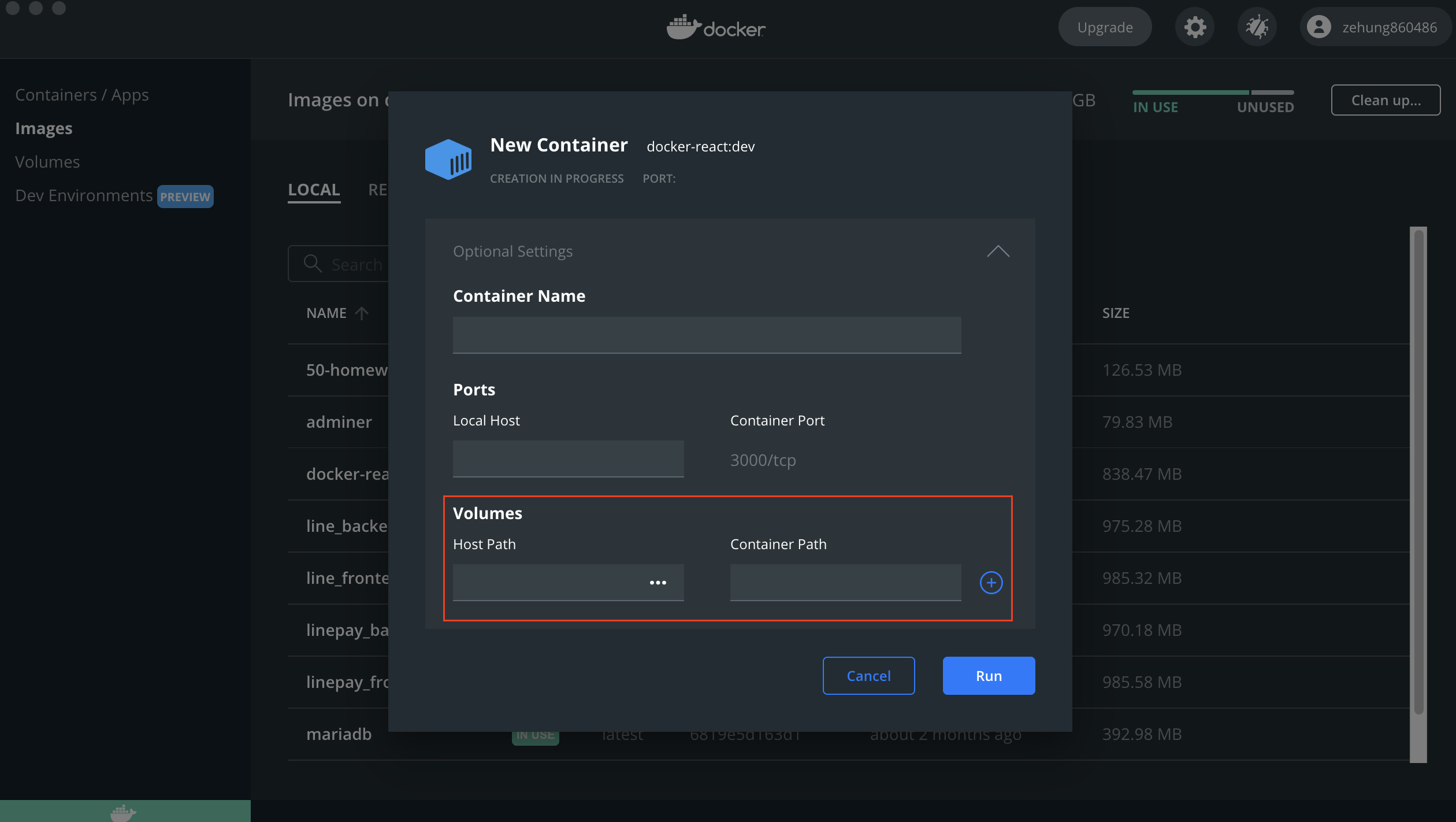Run the new container

click(988, 676)
